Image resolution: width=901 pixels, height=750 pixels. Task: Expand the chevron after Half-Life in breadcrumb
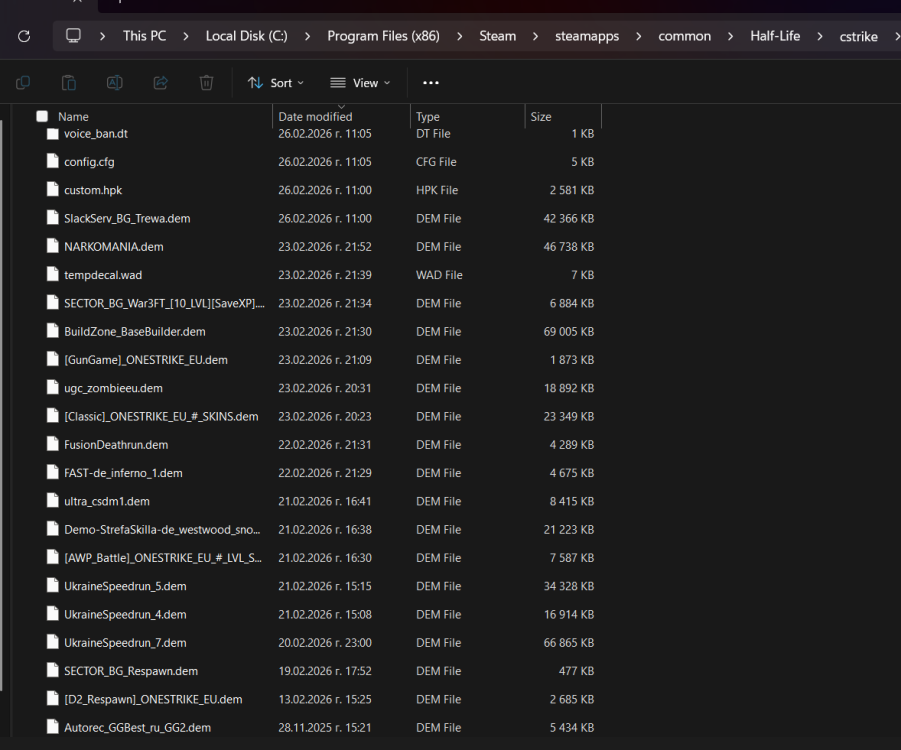[x=820, y=36]
